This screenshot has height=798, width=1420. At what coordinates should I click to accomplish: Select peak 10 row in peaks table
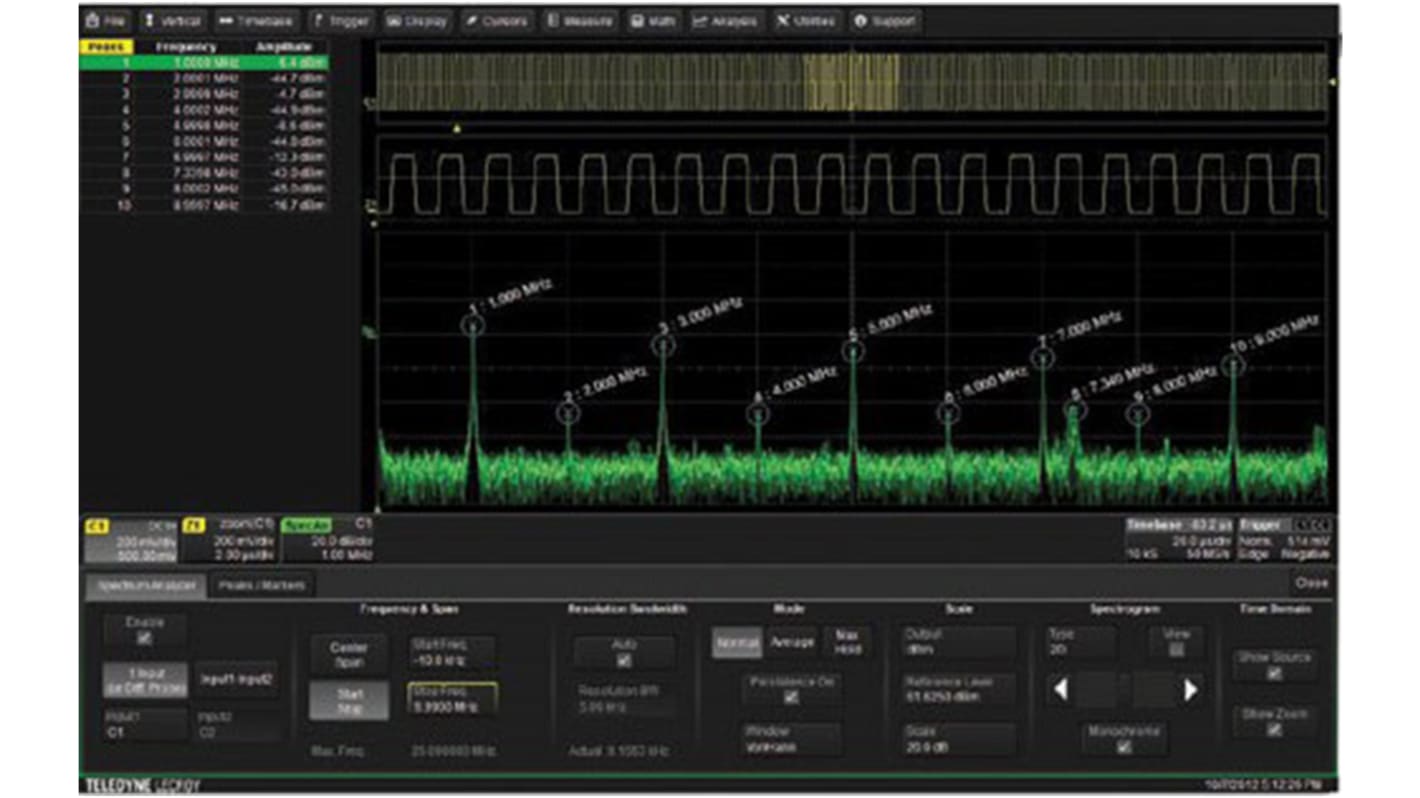coord(204,205)
